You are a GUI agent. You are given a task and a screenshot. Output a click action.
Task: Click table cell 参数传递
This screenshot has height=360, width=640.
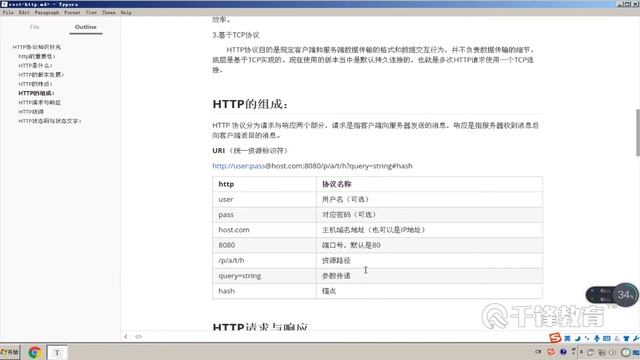[429, 276]
